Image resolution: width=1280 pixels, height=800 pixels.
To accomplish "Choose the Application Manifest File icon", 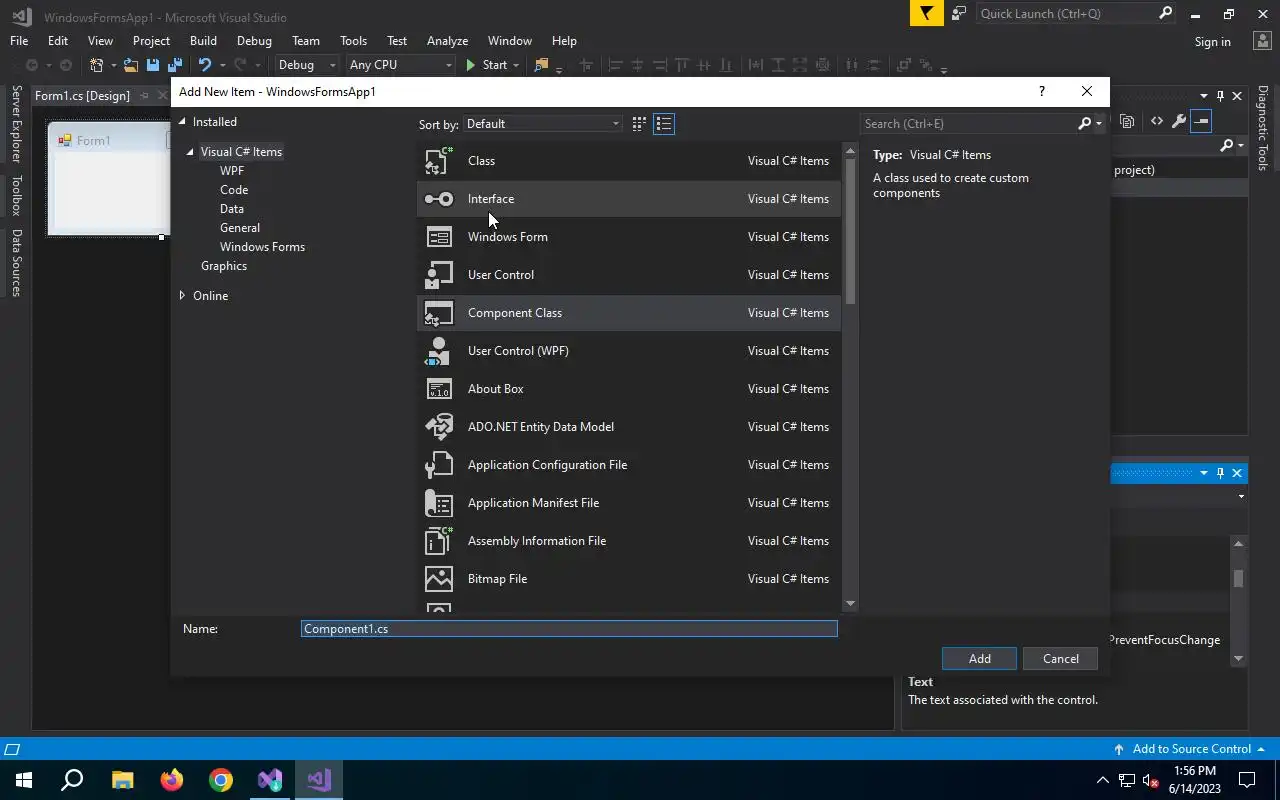I will pyautogui.click(x=439, y=503).
